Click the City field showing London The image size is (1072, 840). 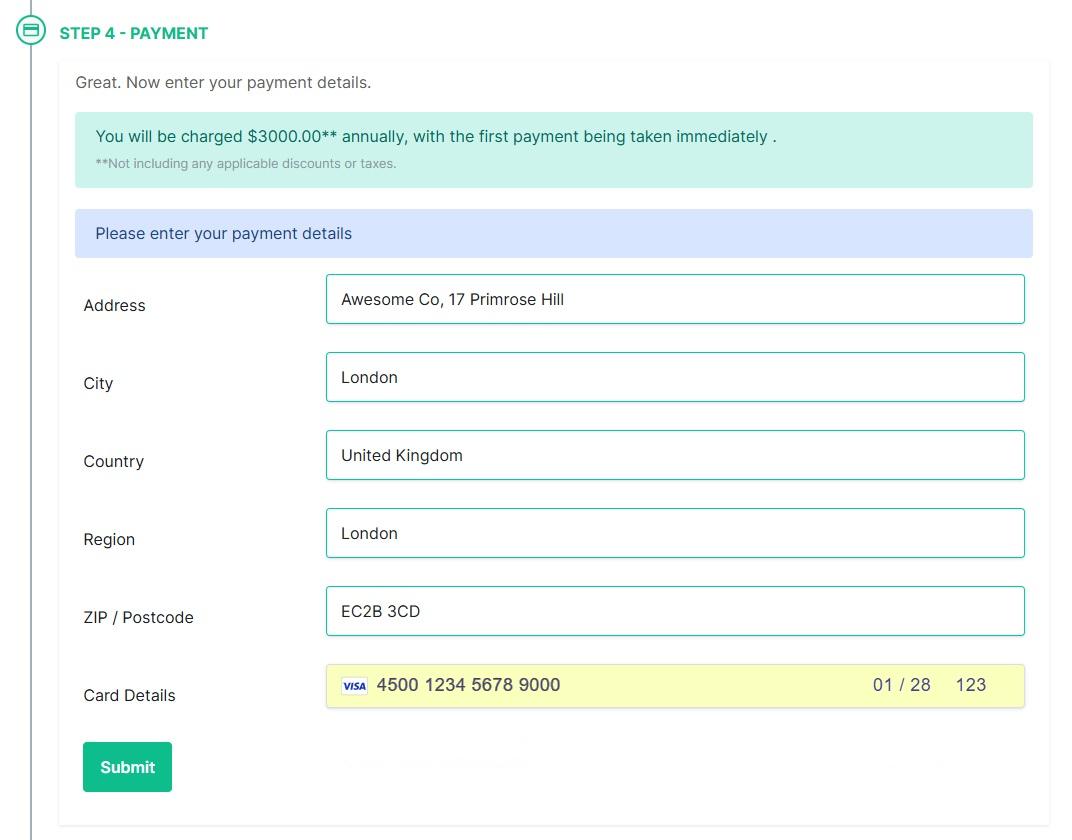pyautogui.click(x=675, y=377)
